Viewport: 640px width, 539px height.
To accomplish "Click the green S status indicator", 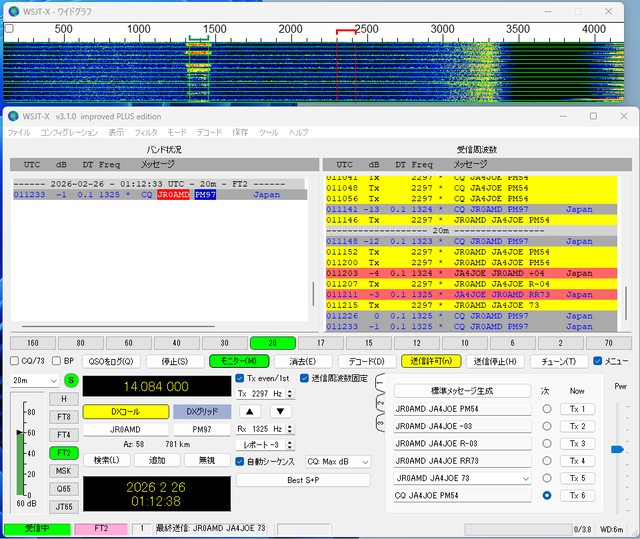I will pos(71,381).
